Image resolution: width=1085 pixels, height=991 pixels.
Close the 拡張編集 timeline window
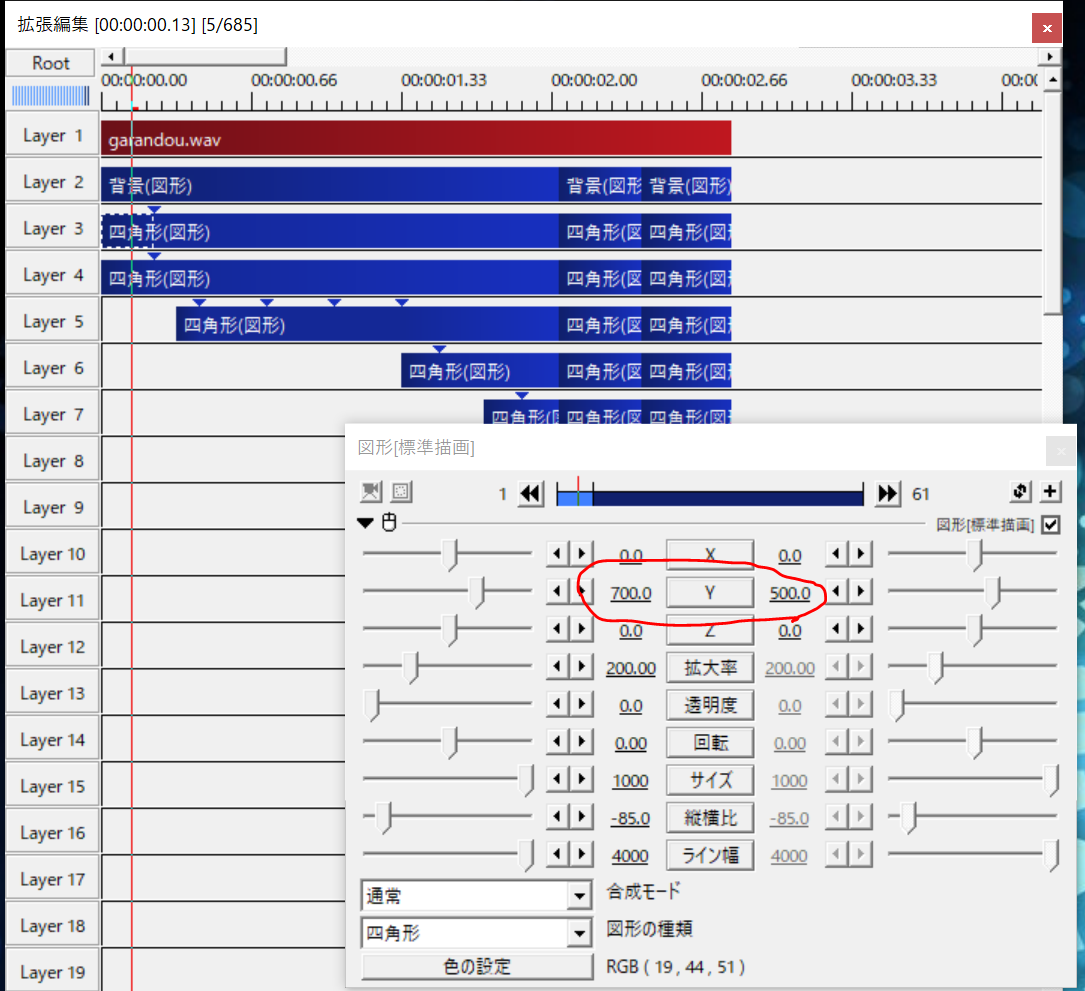click(1047, 28)
